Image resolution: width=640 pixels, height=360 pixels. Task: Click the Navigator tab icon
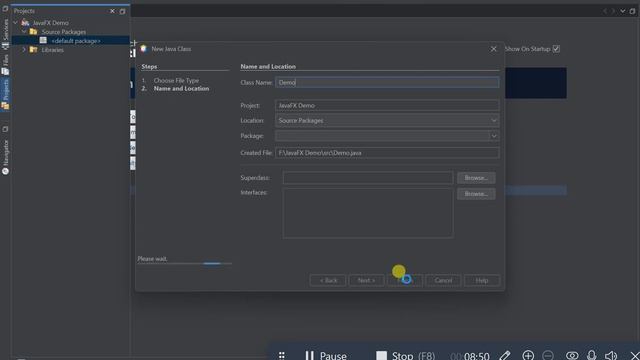5,171
